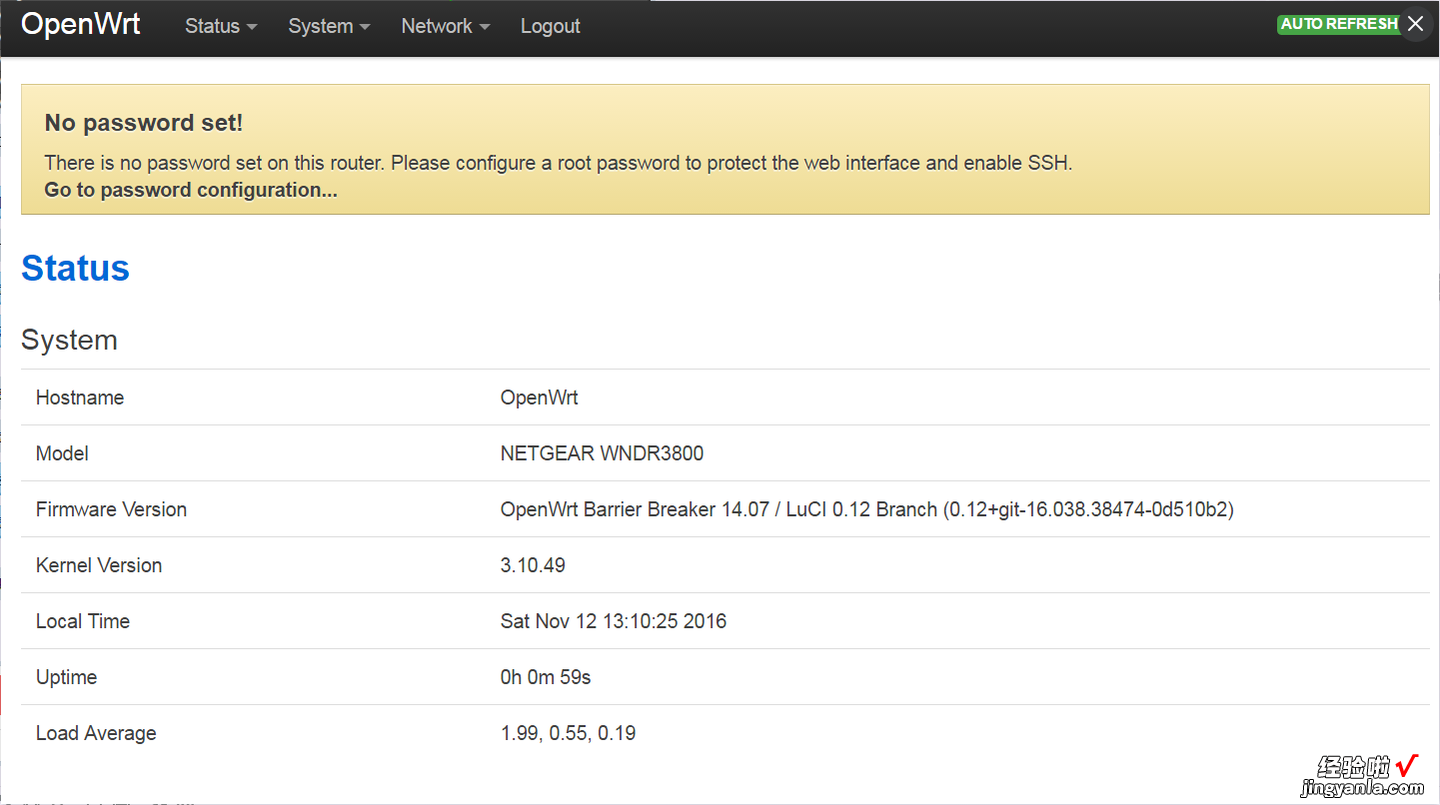Click the Firmware Version label
1440x805 pixels.
[x=111, y=509]
